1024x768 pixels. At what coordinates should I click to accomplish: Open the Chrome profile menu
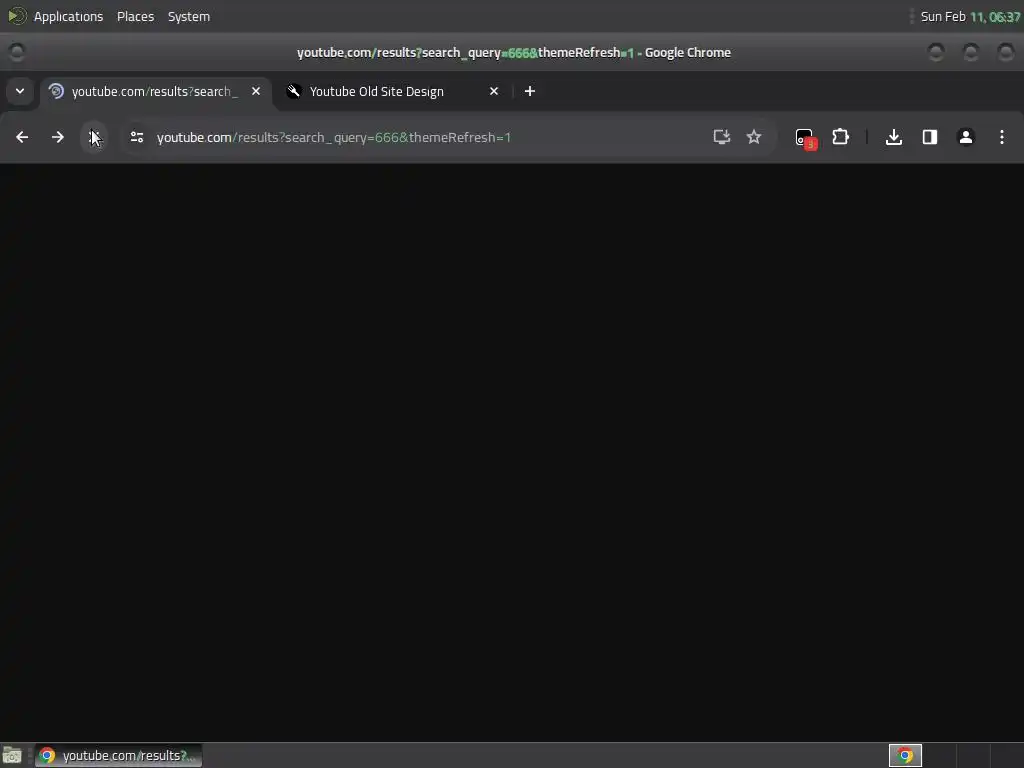click(x=966, y=137)
